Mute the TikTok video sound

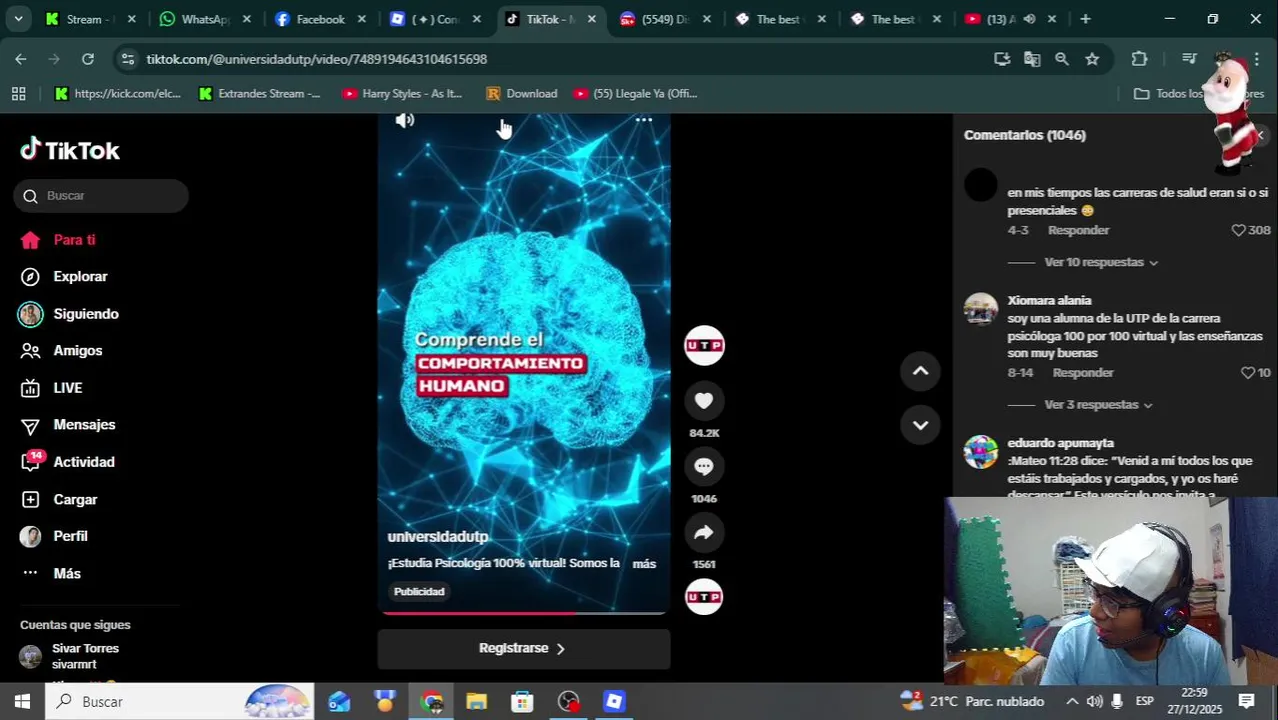point(404,120)
